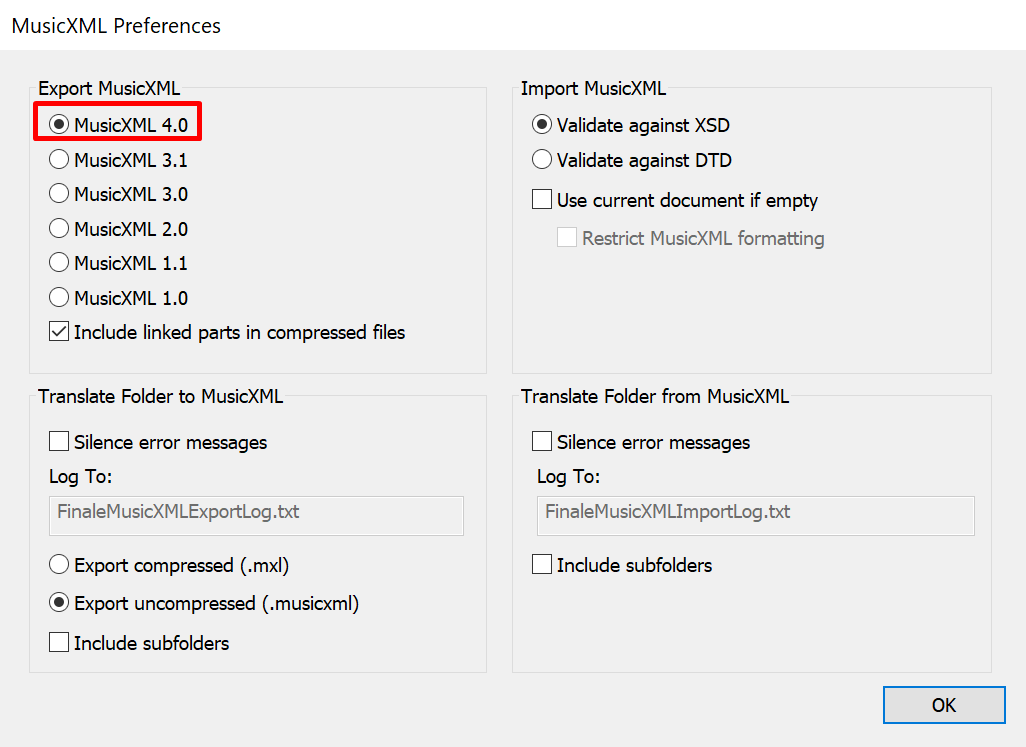Viewport: 1026px width, 747px height.
Task: Click the FinaleMusicXMLExportLog.txt log field
Action: point(256,515)
